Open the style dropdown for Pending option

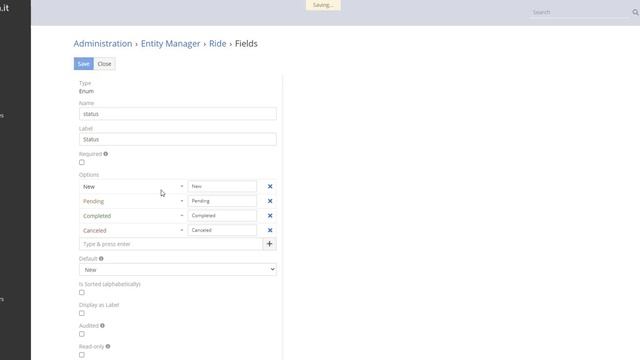[182, 201]
